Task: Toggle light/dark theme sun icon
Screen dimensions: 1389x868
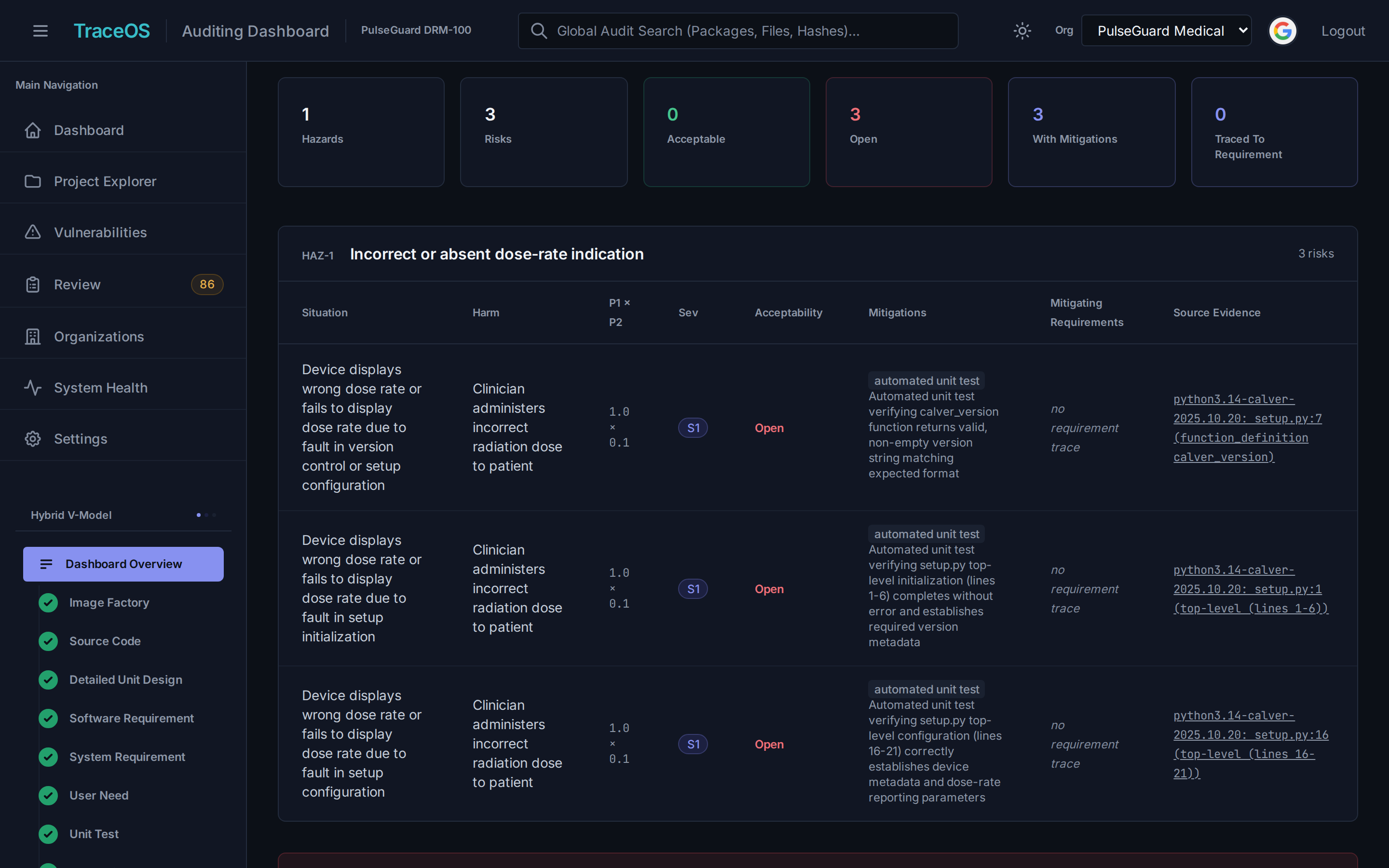Action: click(1022, 31)
